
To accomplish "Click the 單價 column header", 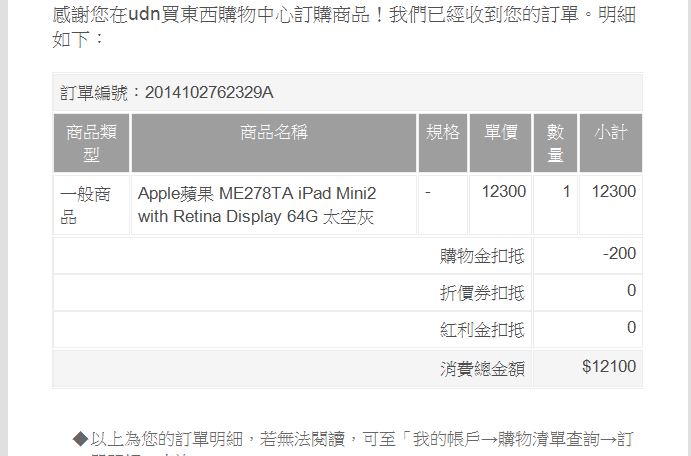I will [500, 143].
